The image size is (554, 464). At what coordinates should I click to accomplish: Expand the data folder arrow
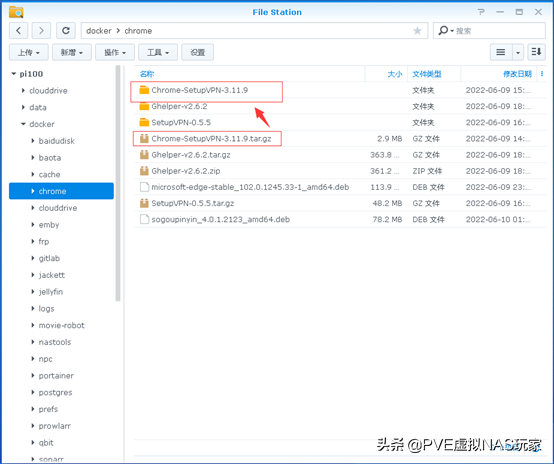[23, 107]
